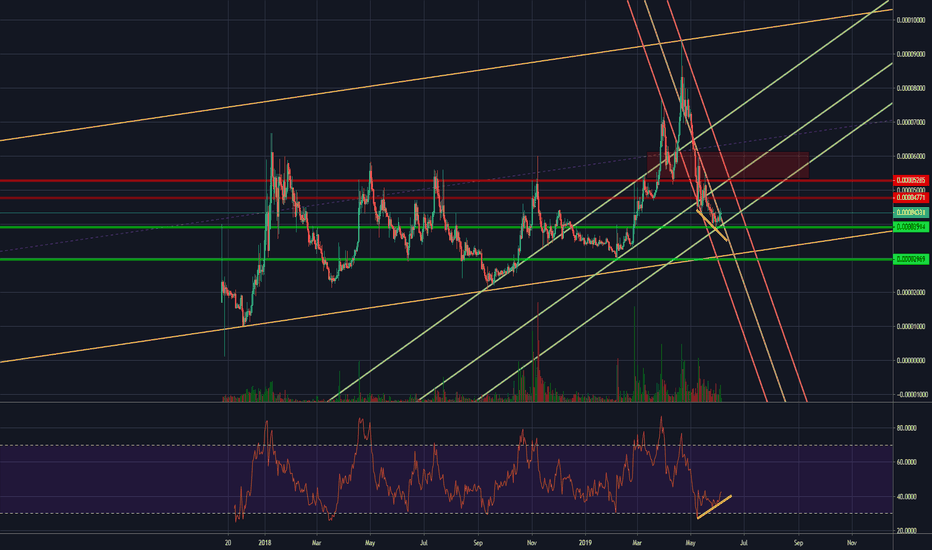
Task: Click the 0.00008000 price axis label
Action: (x=911, y=88)
